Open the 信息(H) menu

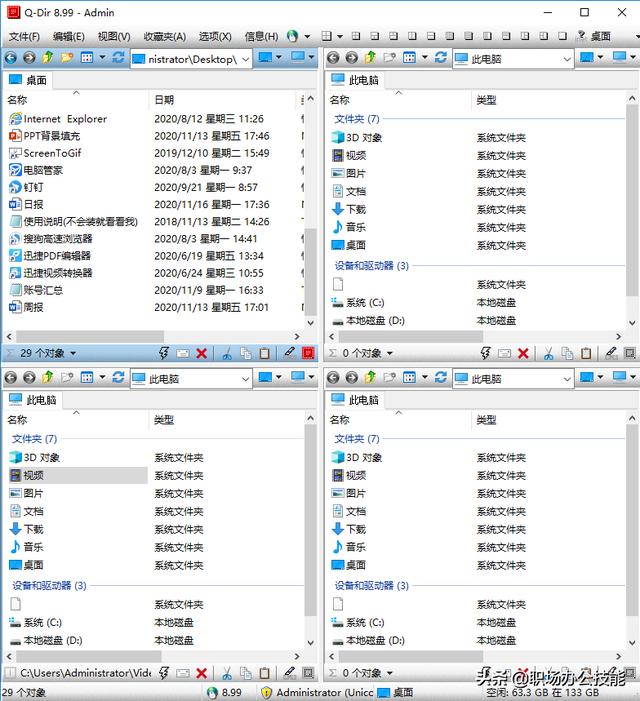tap(261, 37)
